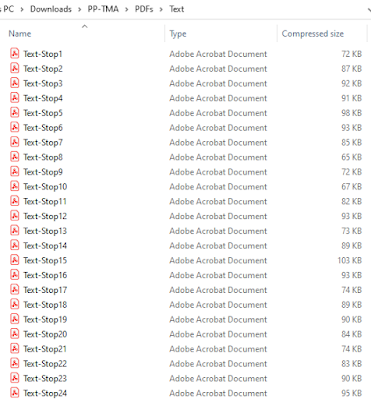Click the 85 KB size of Text-Stop7
This screenshot has height=399, width=371.
click(x=351, y=142)
